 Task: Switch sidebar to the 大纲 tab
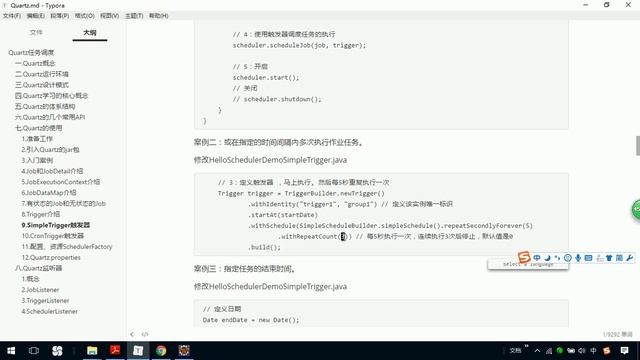coord(90,32)
